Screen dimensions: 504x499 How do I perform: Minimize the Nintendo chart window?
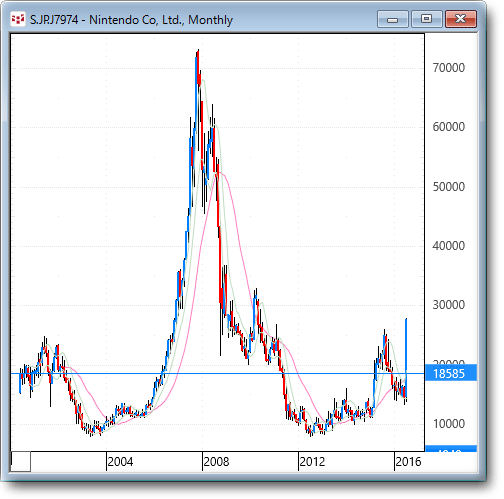click(x=393, y=19)
